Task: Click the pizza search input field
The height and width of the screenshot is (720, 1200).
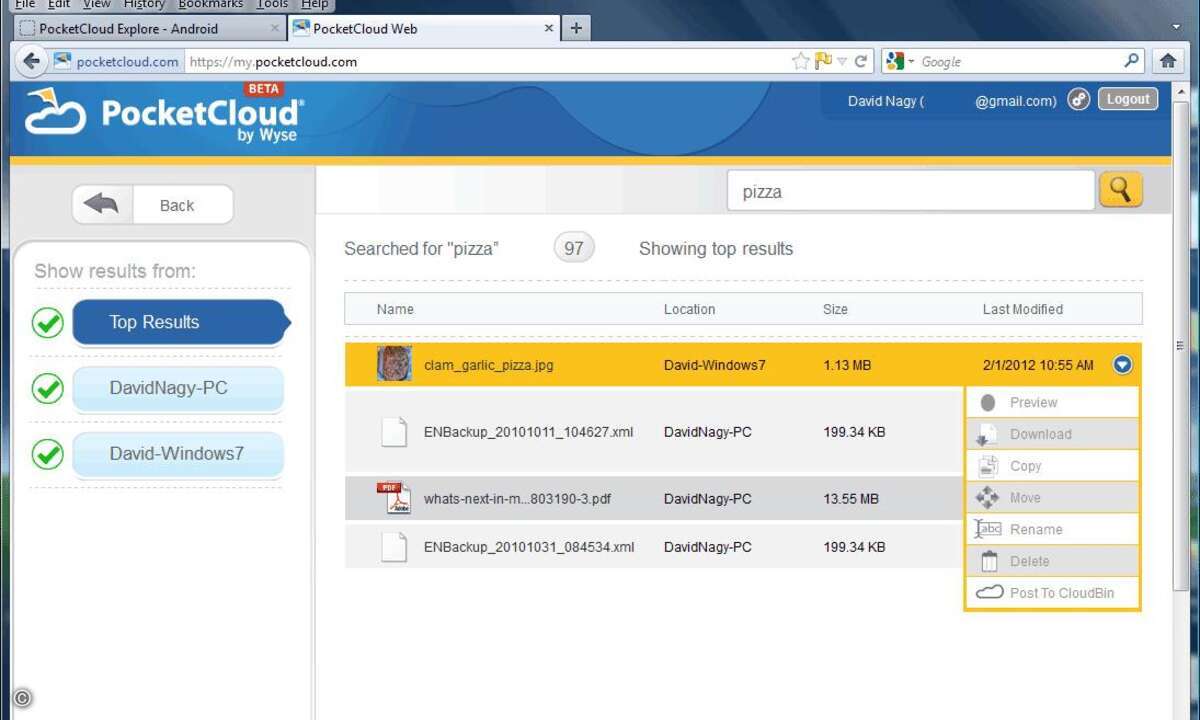Action: click(x=911, y=191)
